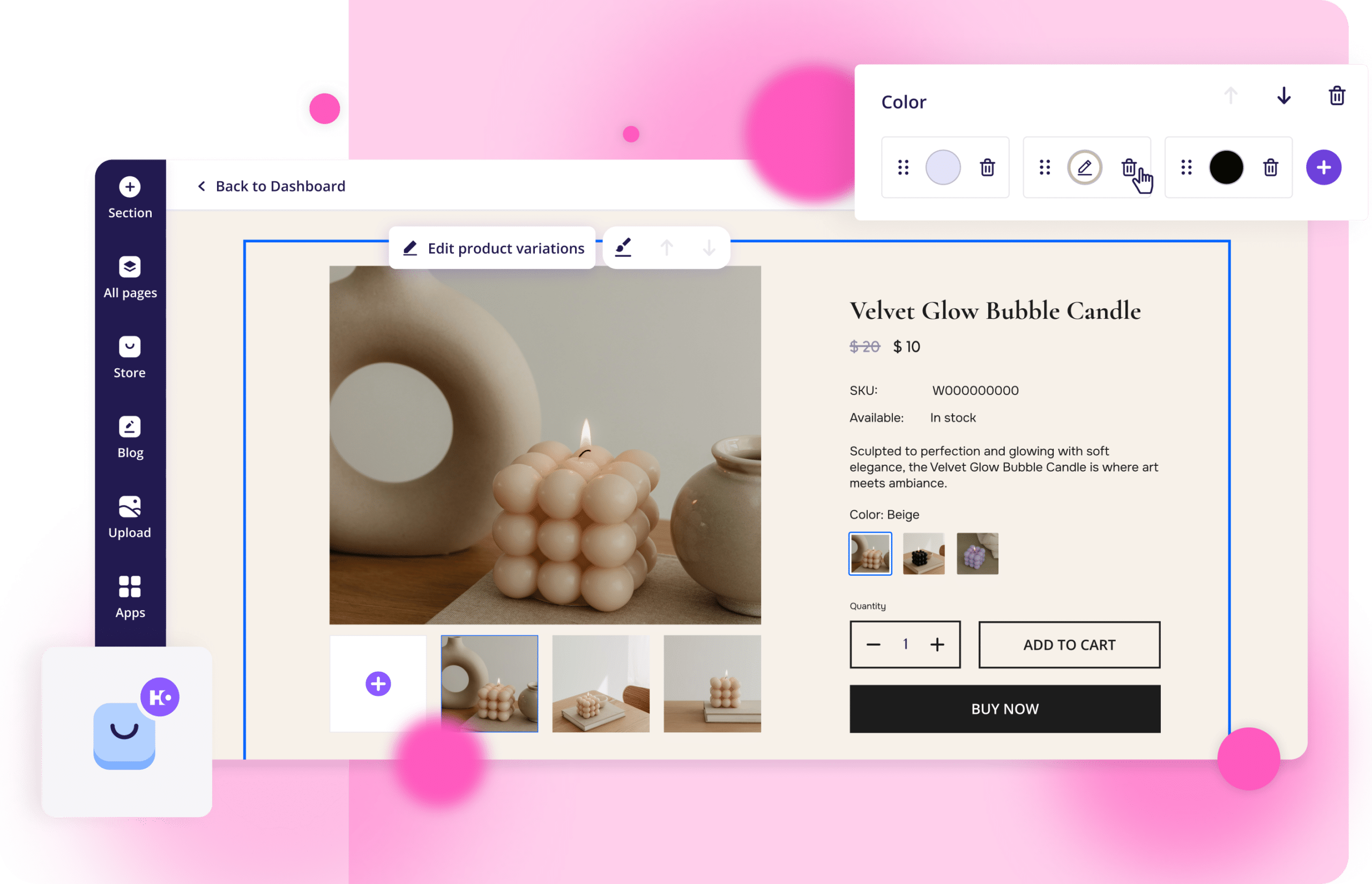
Task: Move section down with the arrow
Action: click(709, 248)
